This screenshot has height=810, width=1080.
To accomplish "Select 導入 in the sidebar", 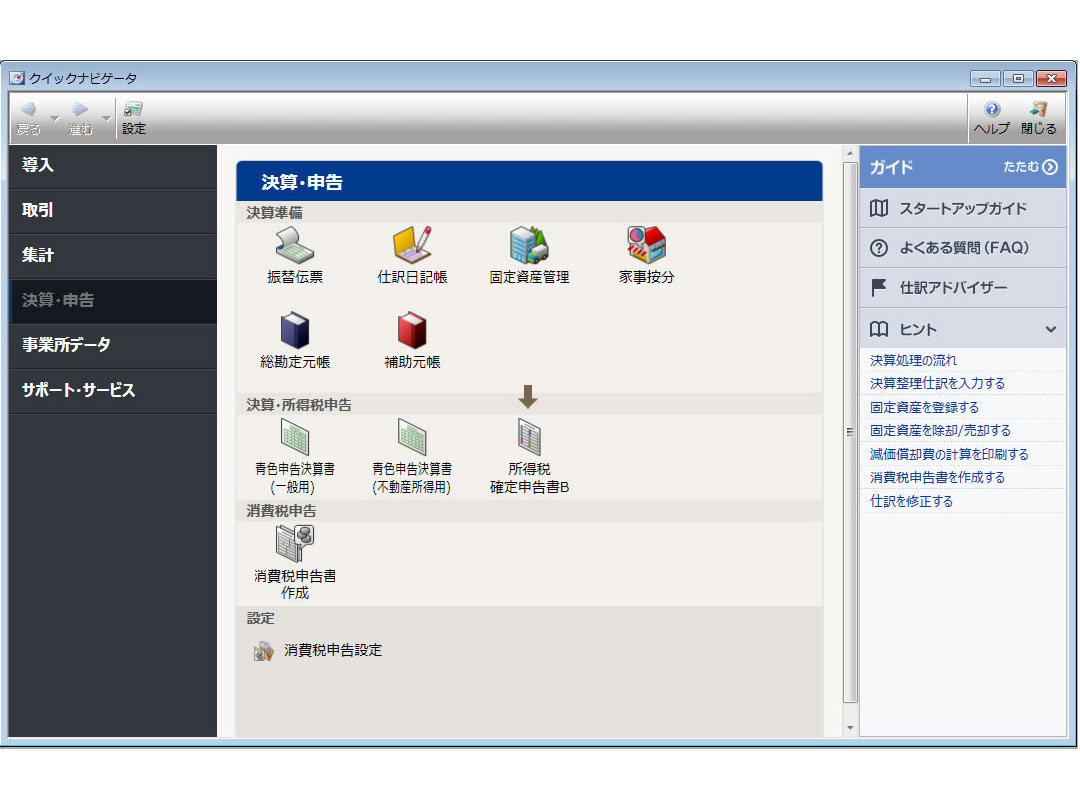I will [113, 165].
